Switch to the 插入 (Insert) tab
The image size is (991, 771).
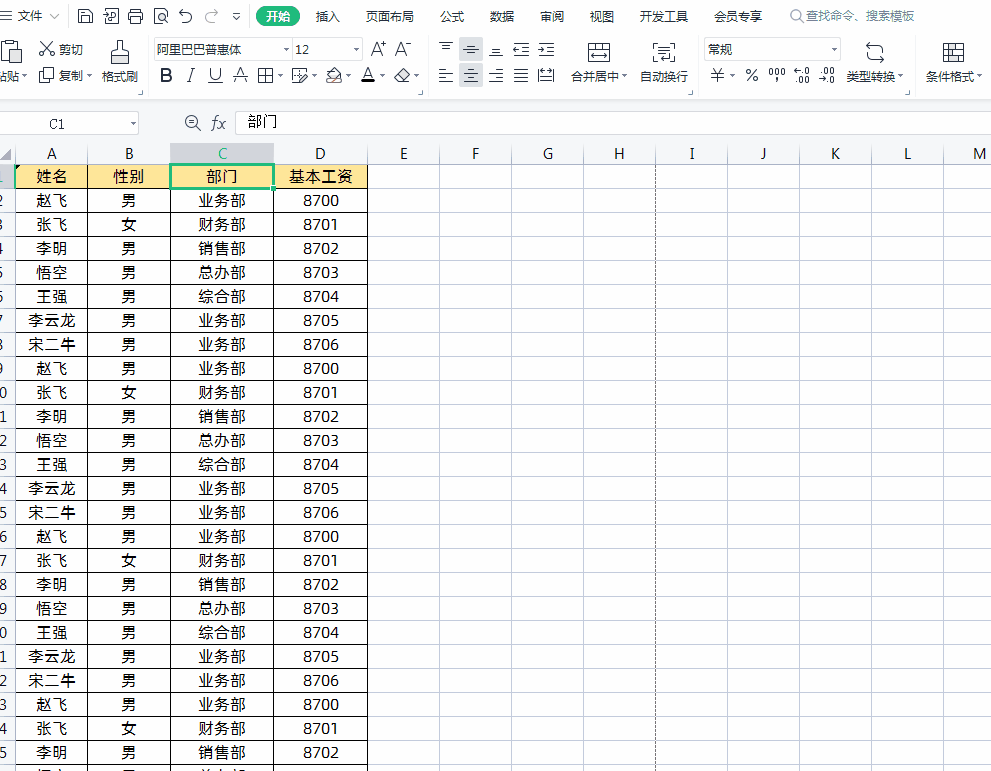pyautogui.click(x=327, y=16)
